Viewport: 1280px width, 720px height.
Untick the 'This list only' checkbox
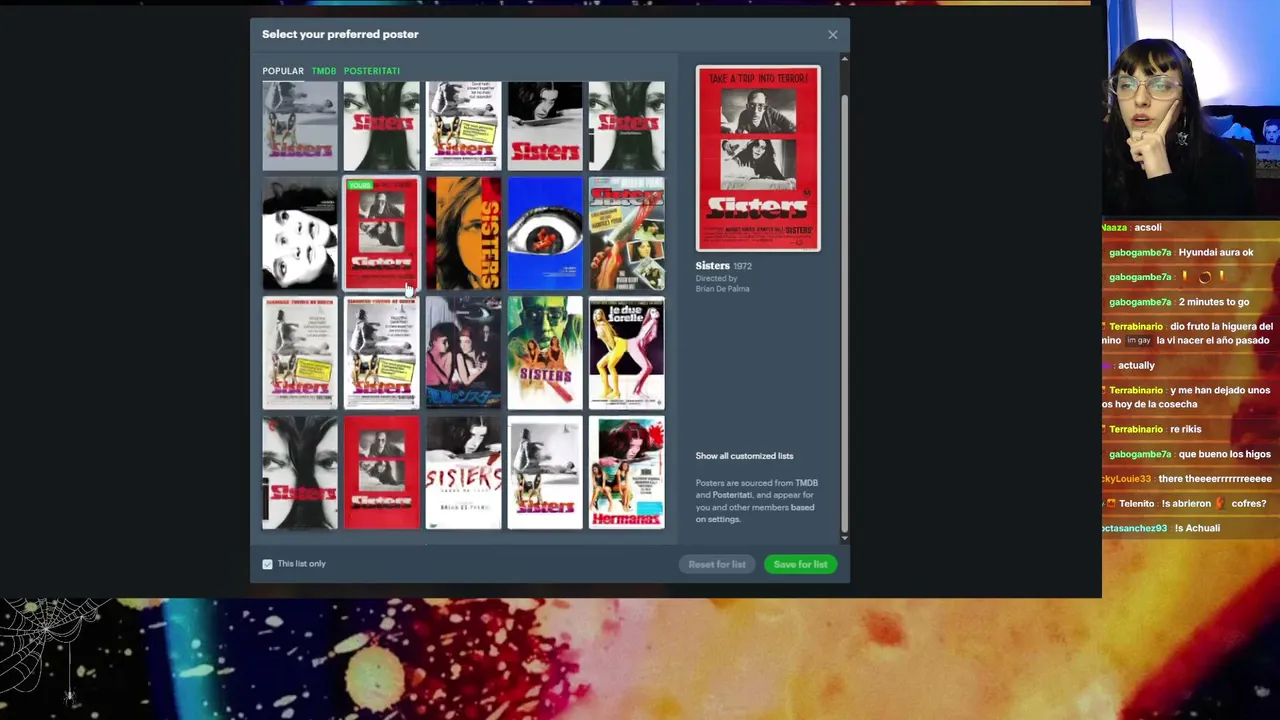tap(267, 564)
